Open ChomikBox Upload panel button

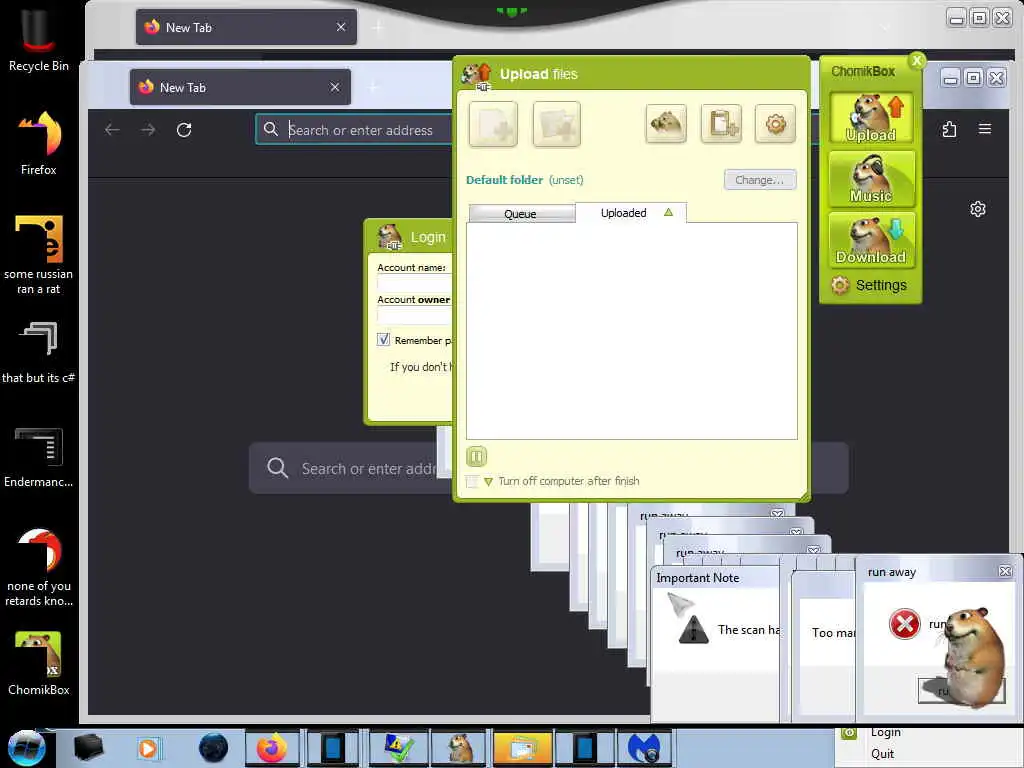point(871,119)
